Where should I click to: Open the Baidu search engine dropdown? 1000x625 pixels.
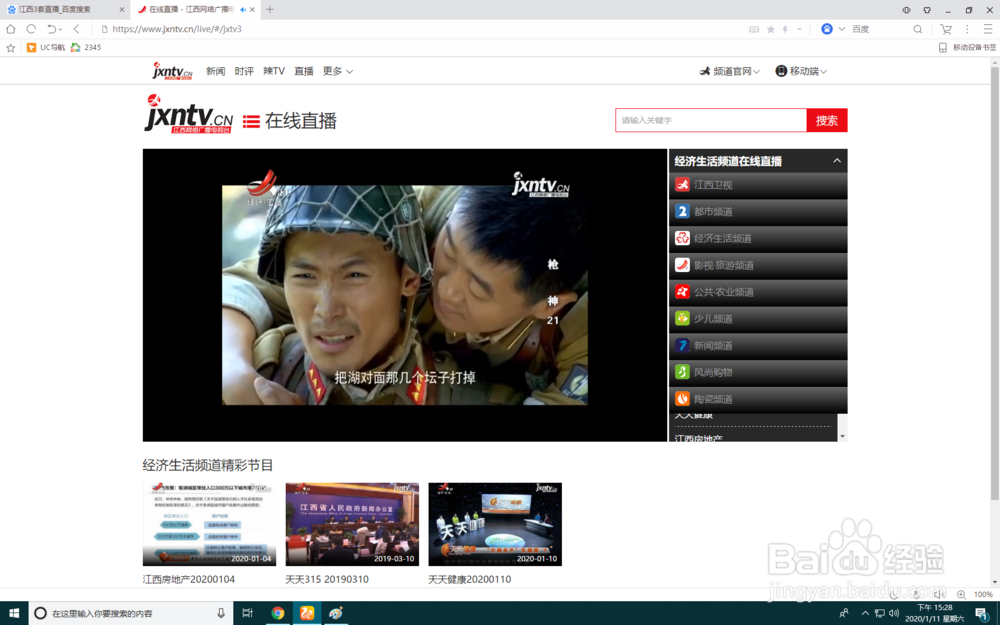point(842,29)
